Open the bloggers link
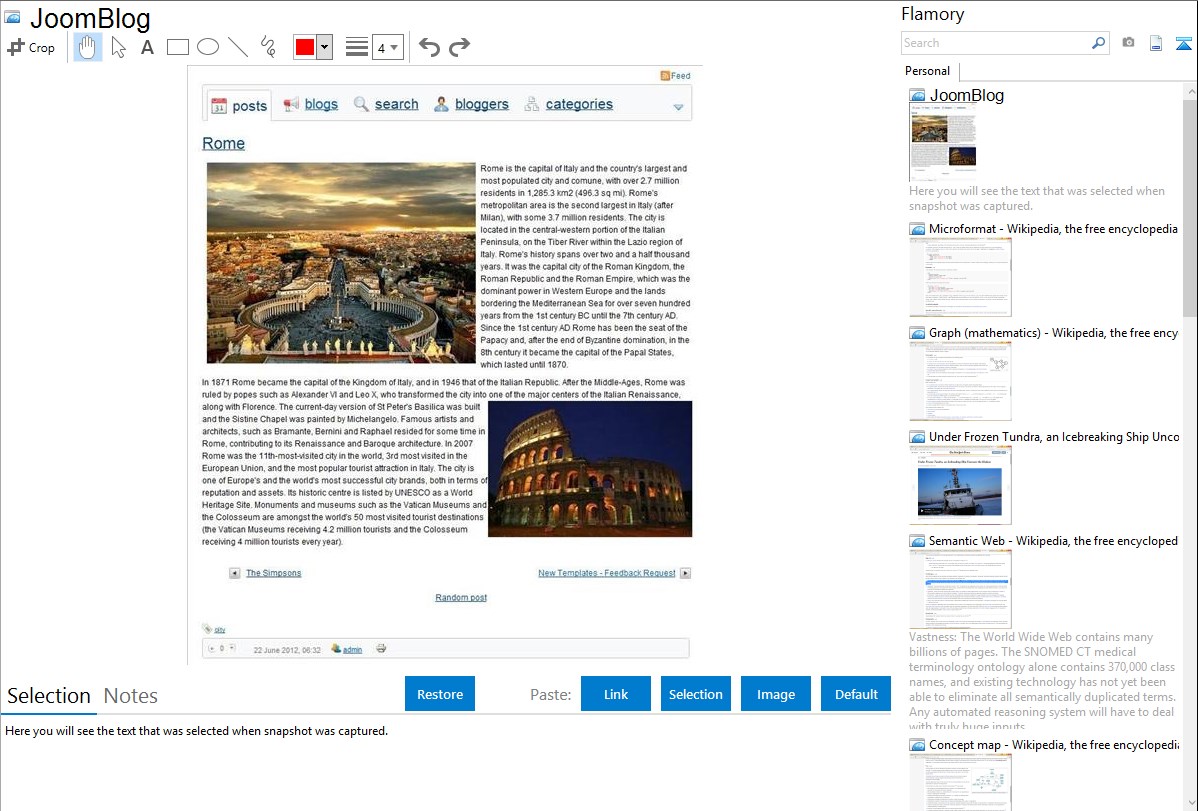This screenshot has height=811, width=1198. tap(481, 104)
